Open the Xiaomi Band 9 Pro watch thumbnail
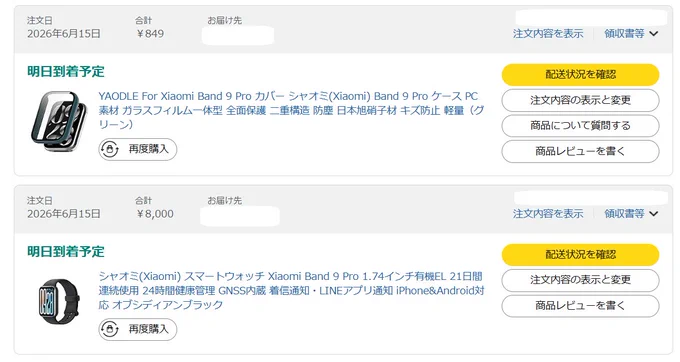680x362 pixels. click(x=59, y=301)
